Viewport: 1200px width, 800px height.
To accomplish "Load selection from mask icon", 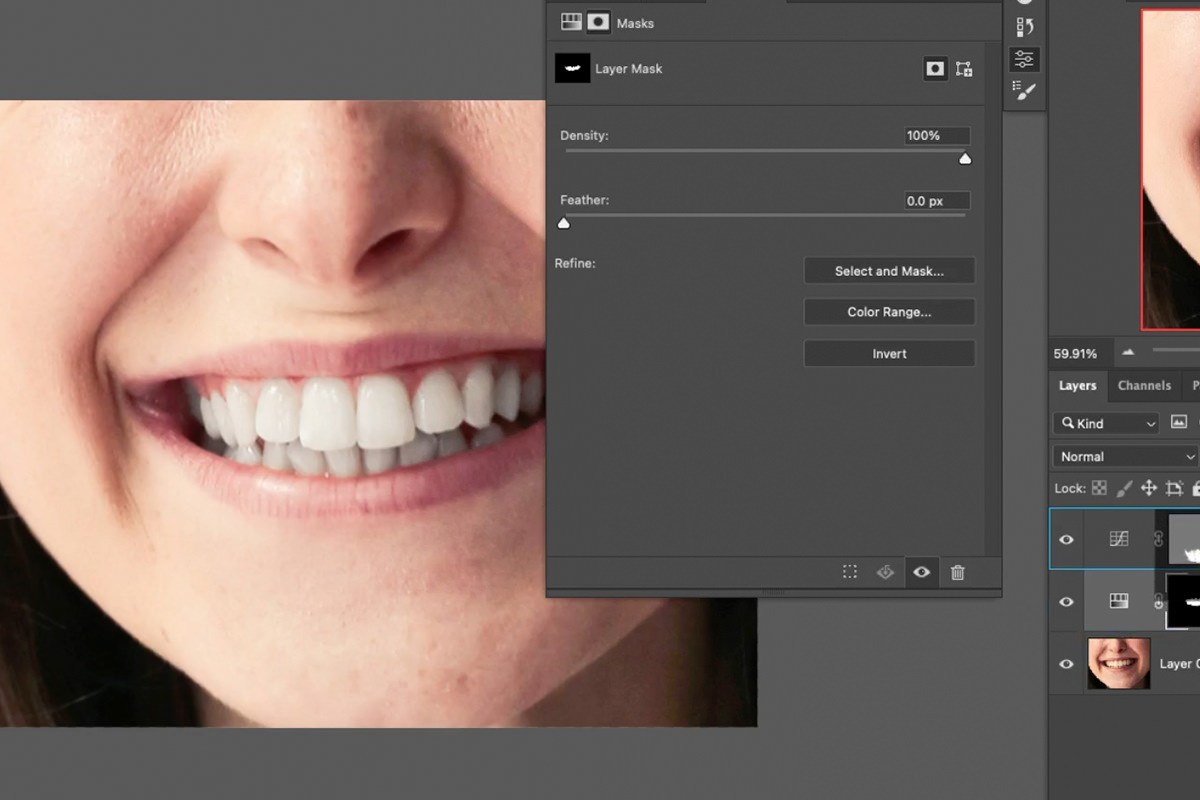I will point(850,572).
